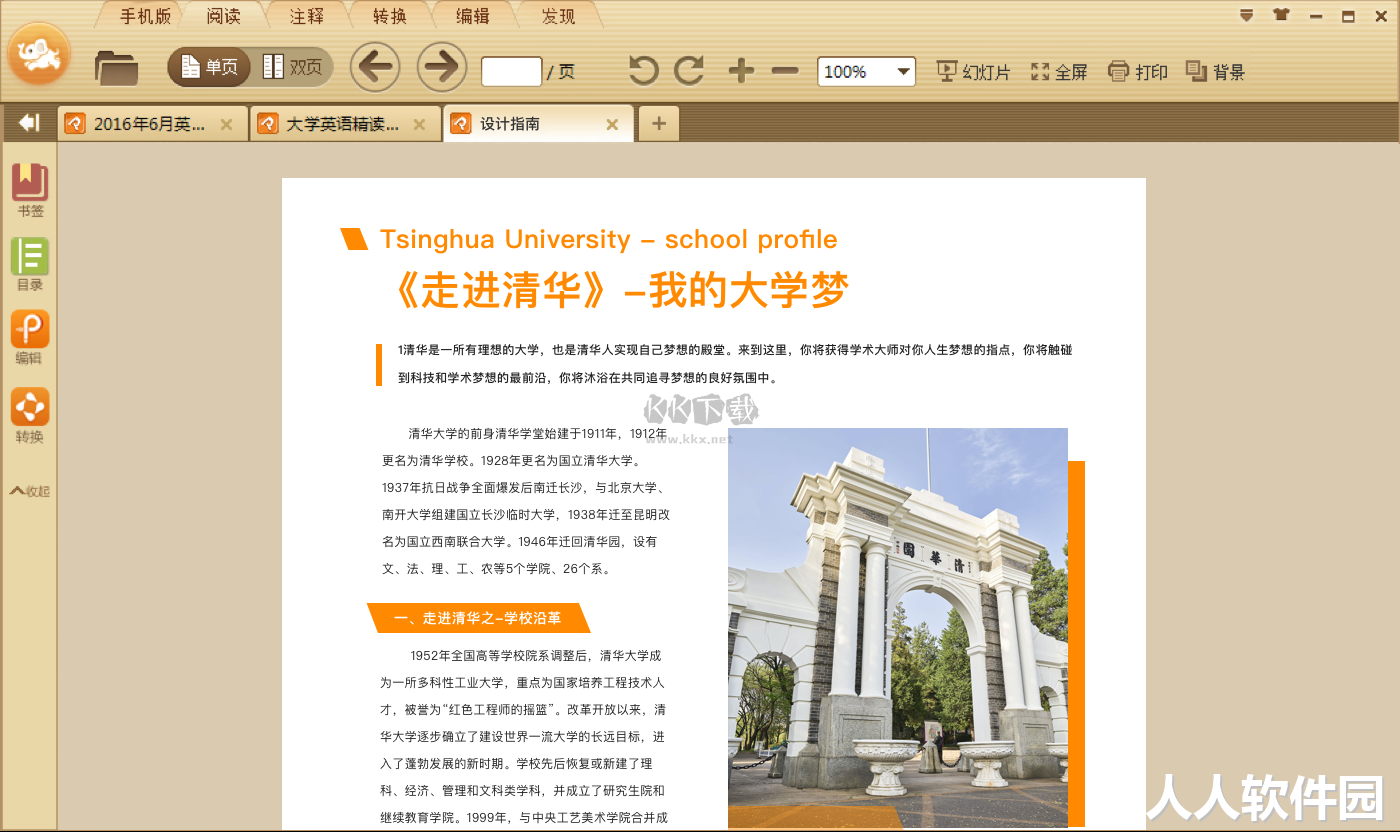The width and height of the screenshot is (1400, 832).
Task: Open the sidebar convert tool 转换
Action: (30, 416)
